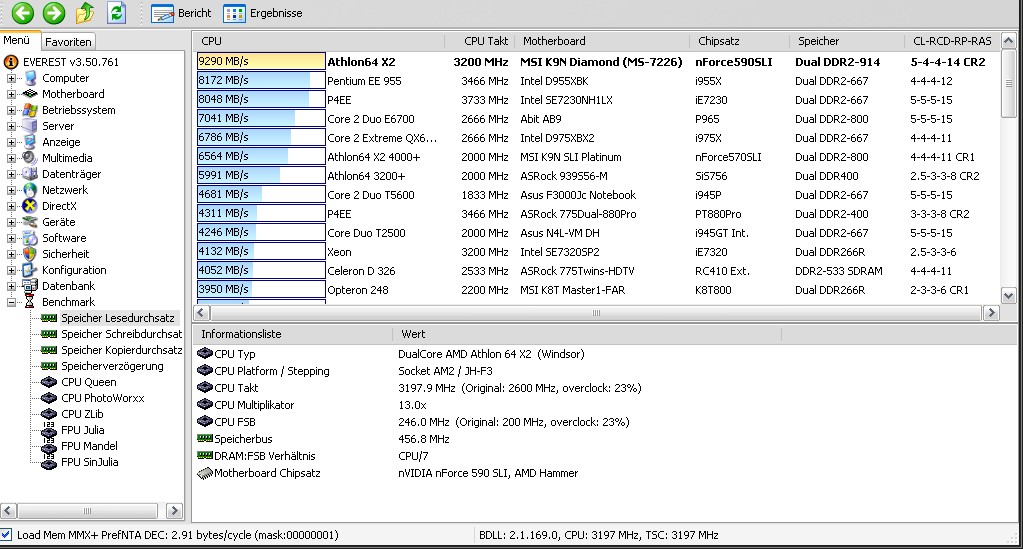The image size is (1023, 549).
Task: Select the Opteron 248 row
Action: coord(597,290)
